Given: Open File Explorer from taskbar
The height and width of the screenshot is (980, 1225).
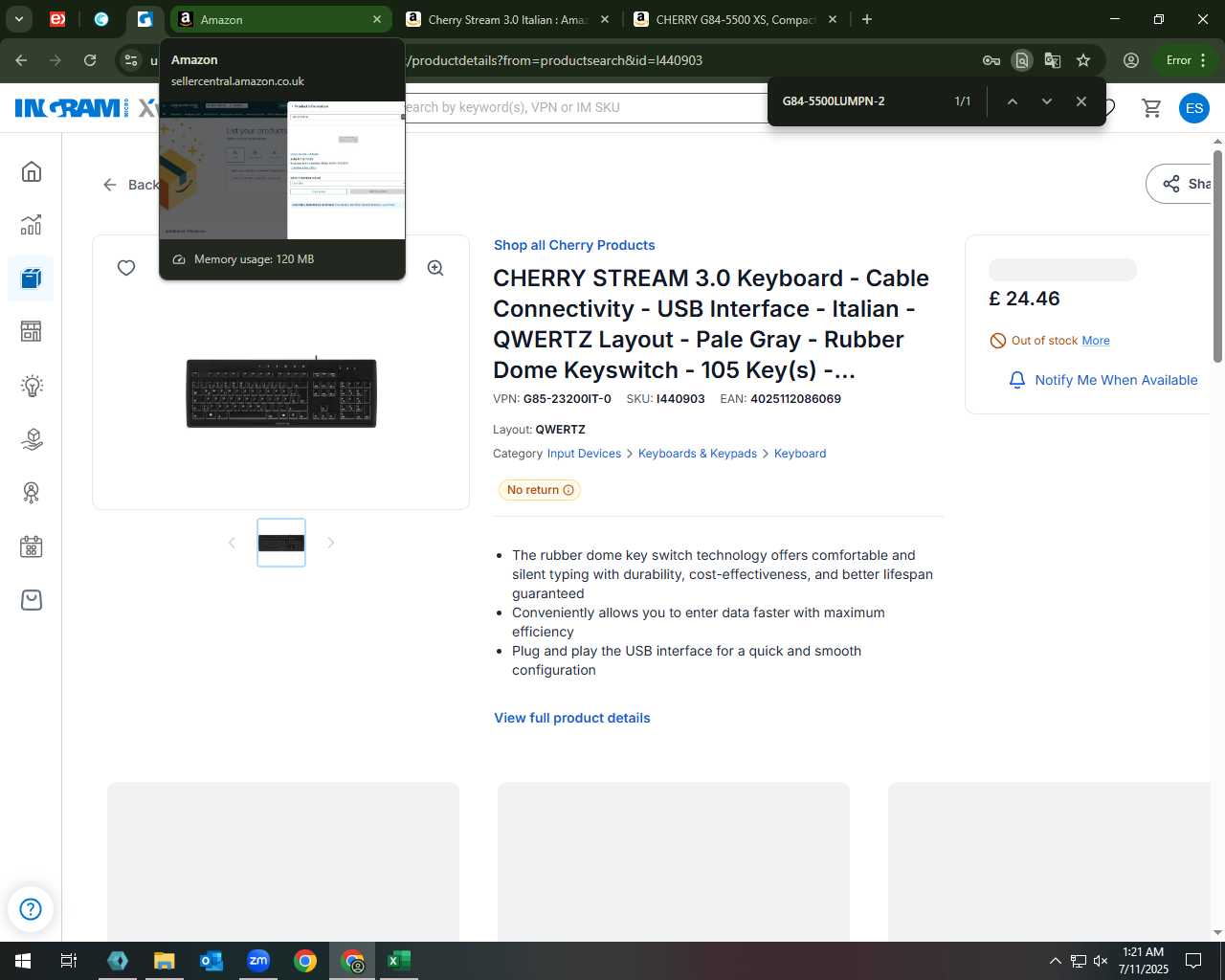Looking at the screenshot, I should click(165, 961).
